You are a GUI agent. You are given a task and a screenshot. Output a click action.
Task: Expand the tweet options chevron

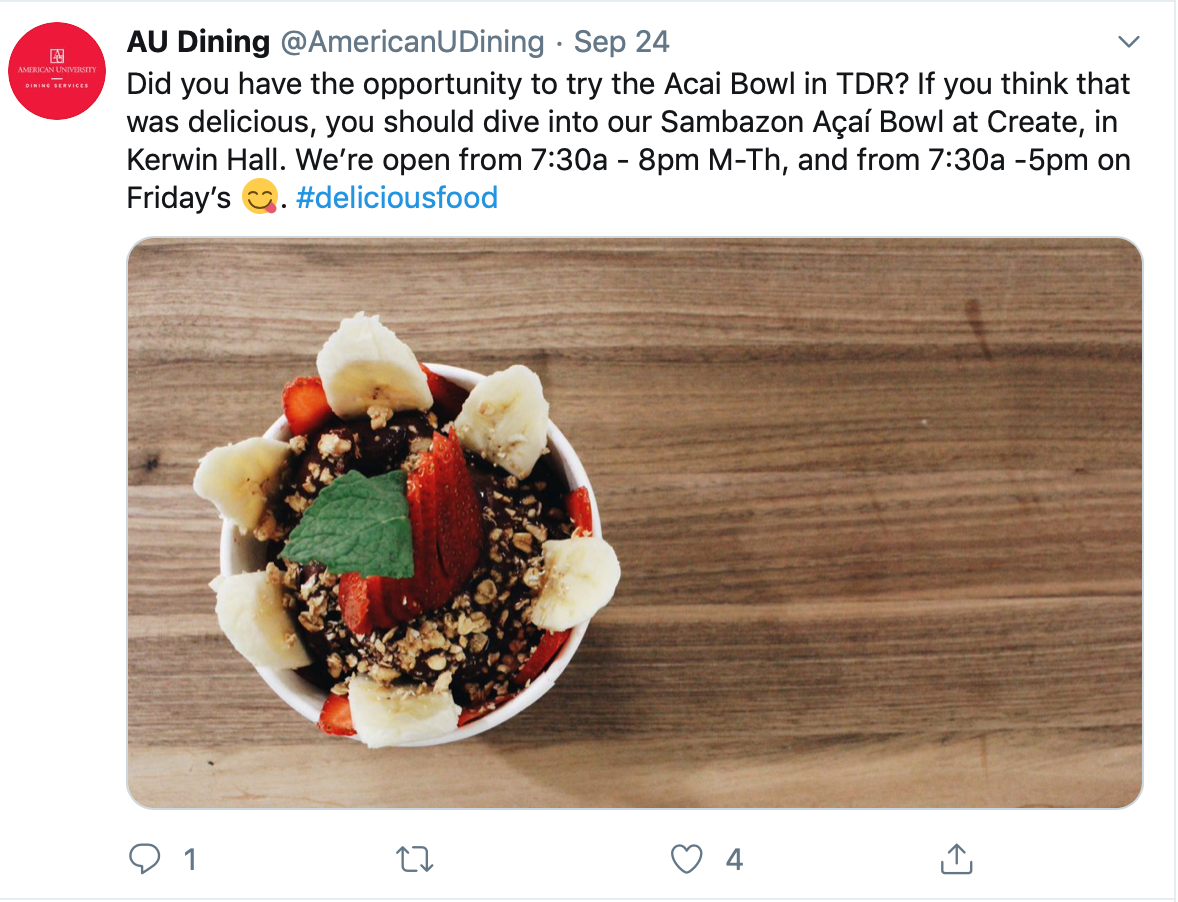pos(1128,42)
